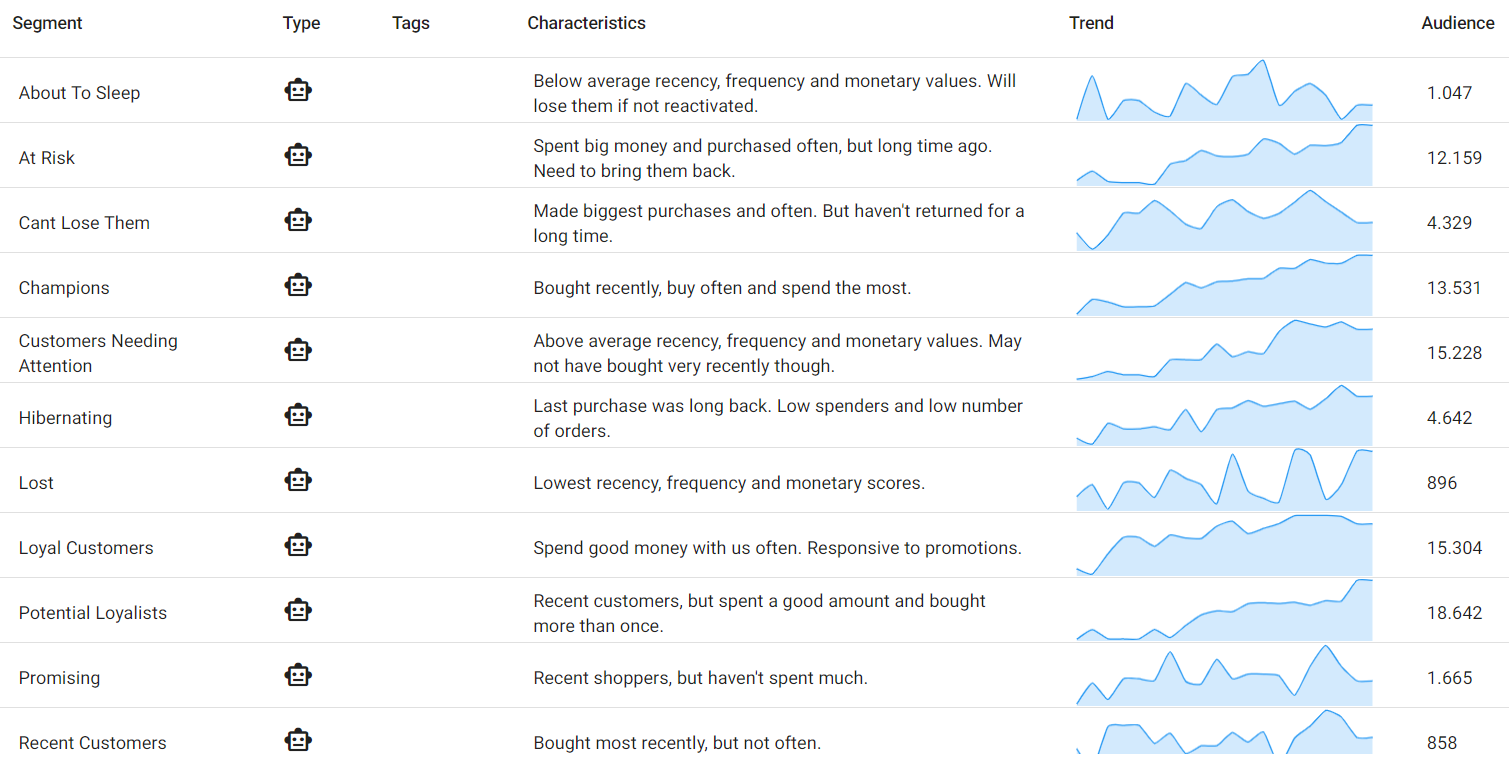Select the robot icon in Promising row
This screenshot has height=766, width=1509.
pos(298,676)
